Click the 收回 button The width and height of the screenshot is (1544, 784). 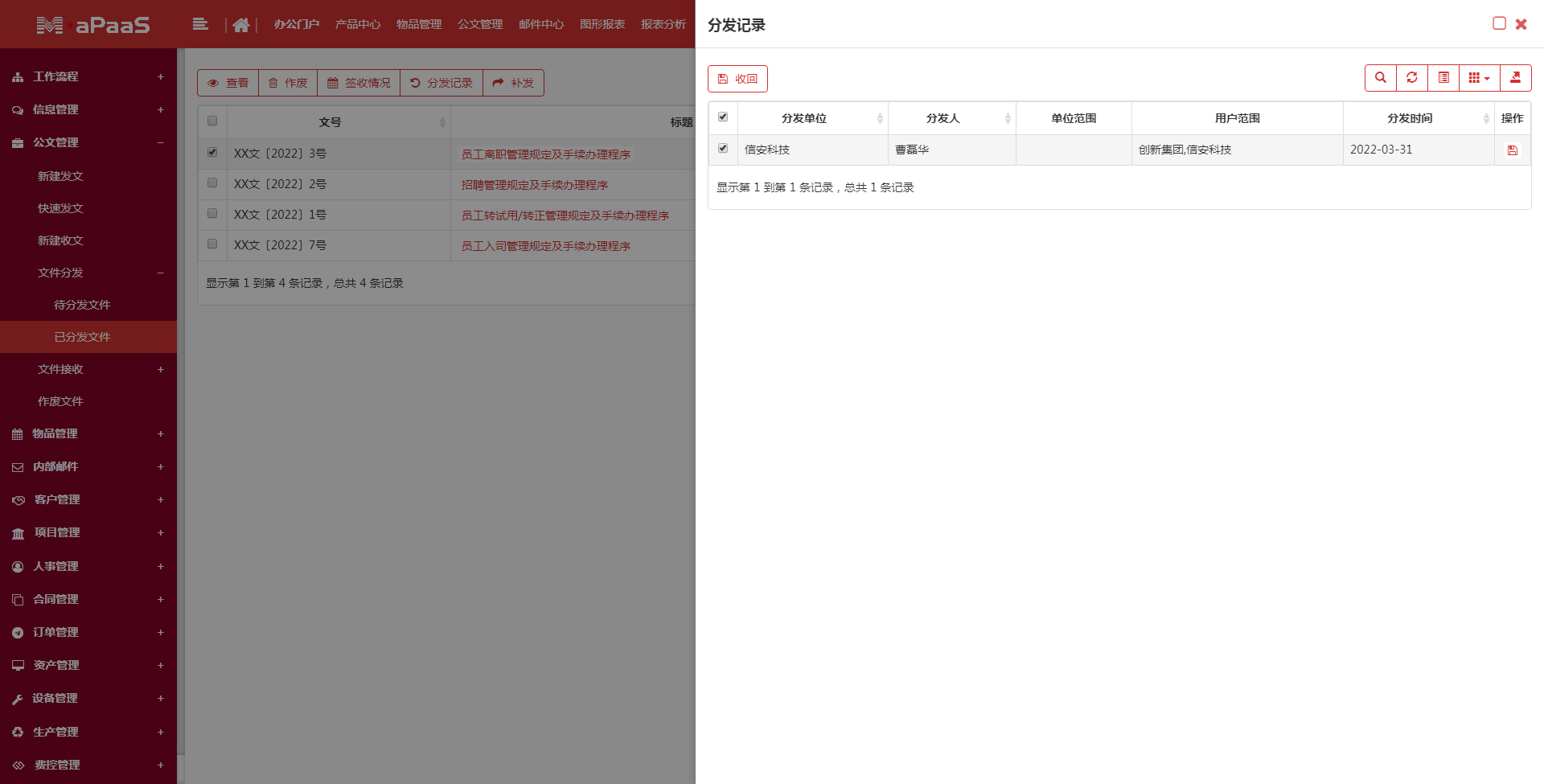[737, 79]
